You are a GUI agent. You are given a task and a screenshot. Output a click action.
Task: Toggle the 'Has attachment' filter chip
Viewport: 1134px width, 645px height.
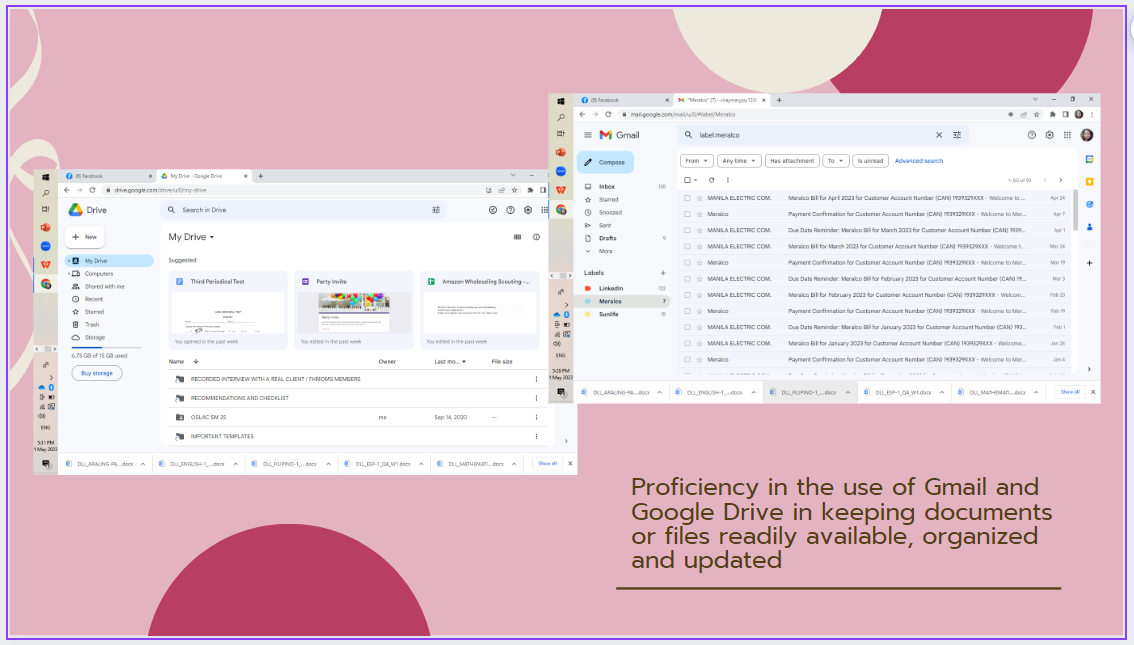point(792,161)
